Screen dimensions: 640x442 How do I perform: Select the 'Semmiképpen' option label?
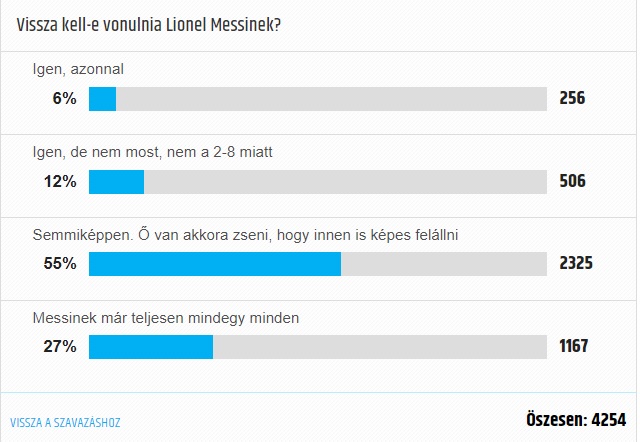(245, 235)
